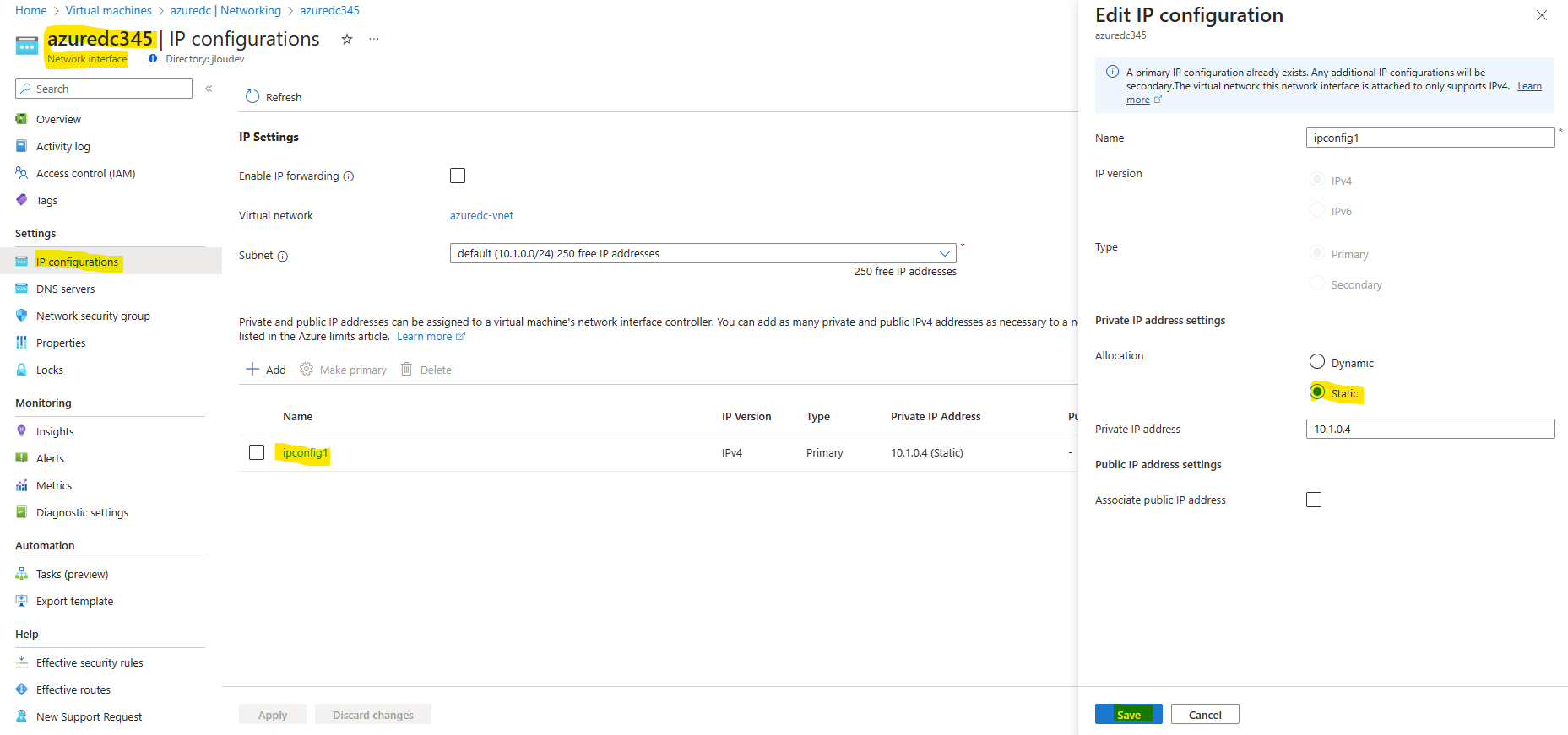Click the Diagnostic settings icon
The width and height of the screenshot is (1568, 735).
[x=22, y=512]
